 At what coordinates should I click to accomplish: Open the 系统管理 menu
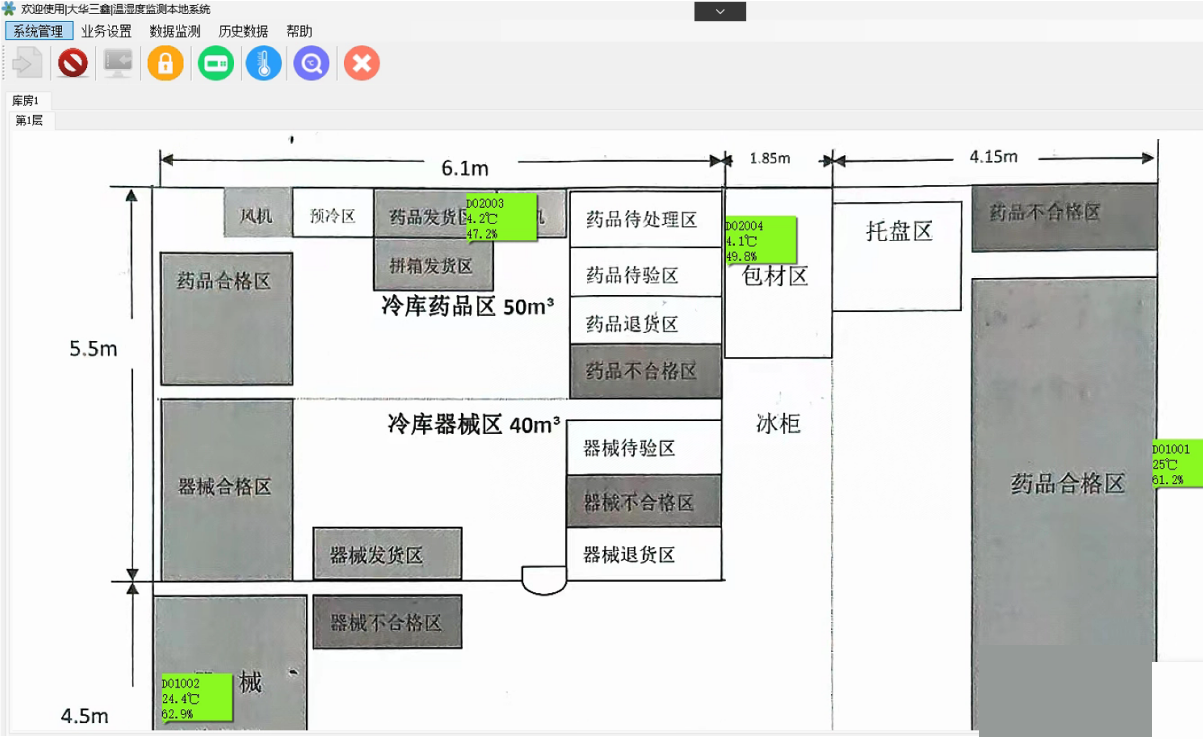(x=38, y=31)
